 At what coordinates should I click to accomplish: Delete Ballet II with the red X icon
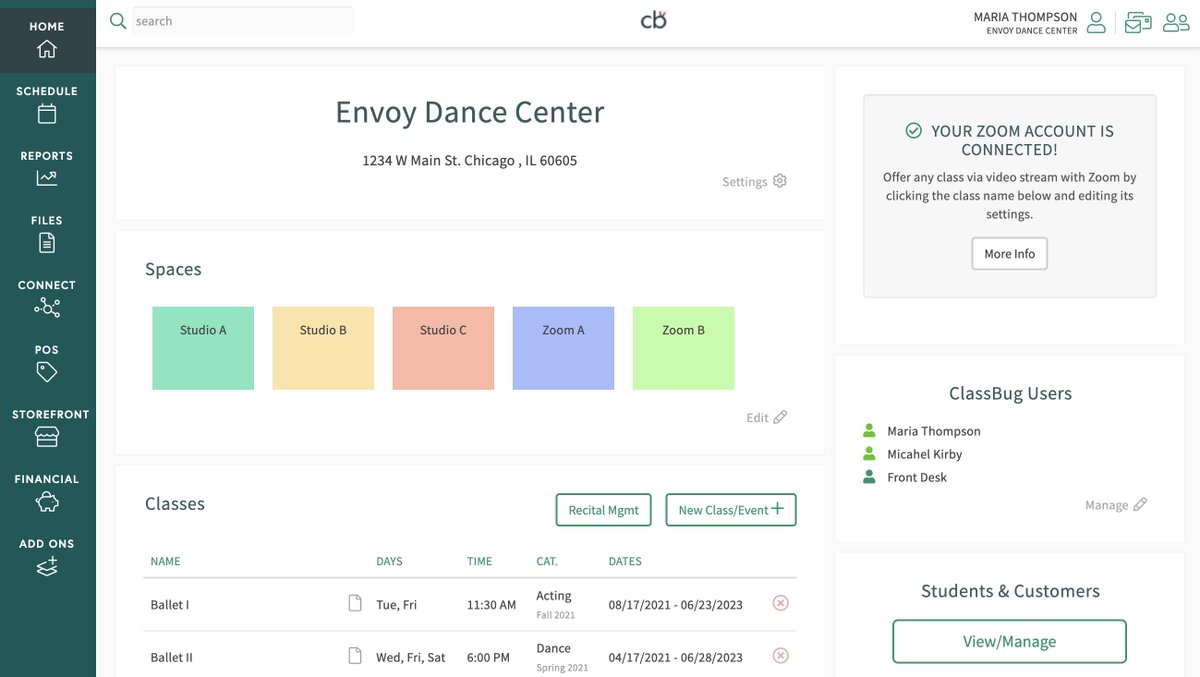[781, 656]
